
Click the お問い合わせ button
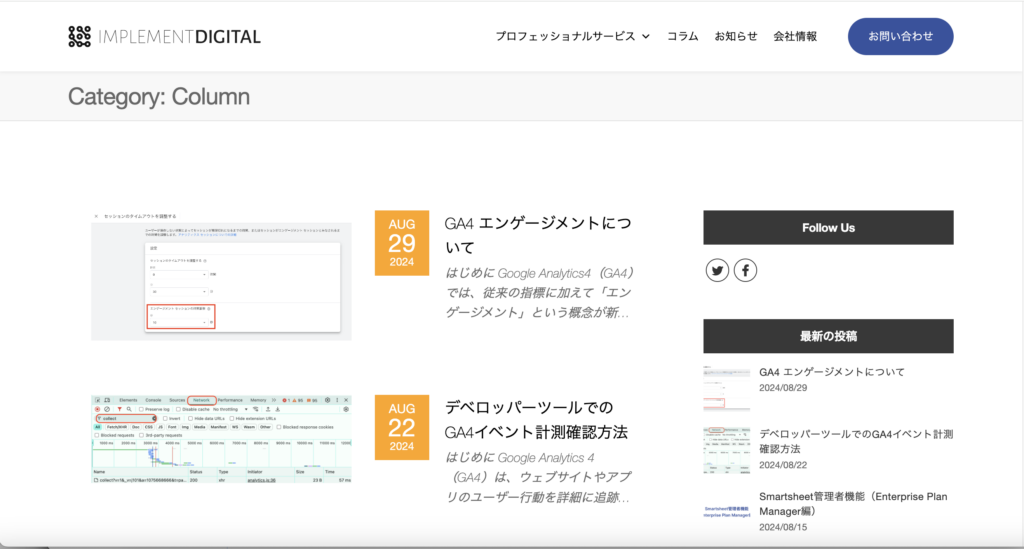tap(901, 37)
